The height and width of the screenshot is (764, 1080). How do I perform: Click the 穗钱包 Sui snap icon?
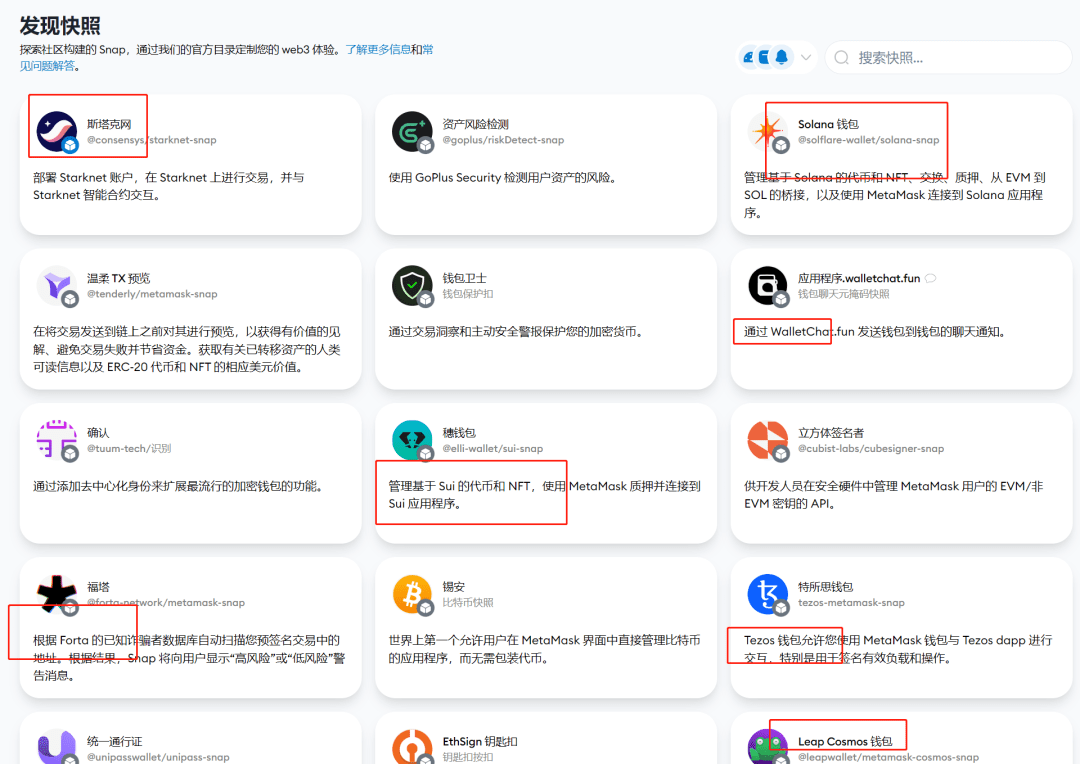pos(413,439)
